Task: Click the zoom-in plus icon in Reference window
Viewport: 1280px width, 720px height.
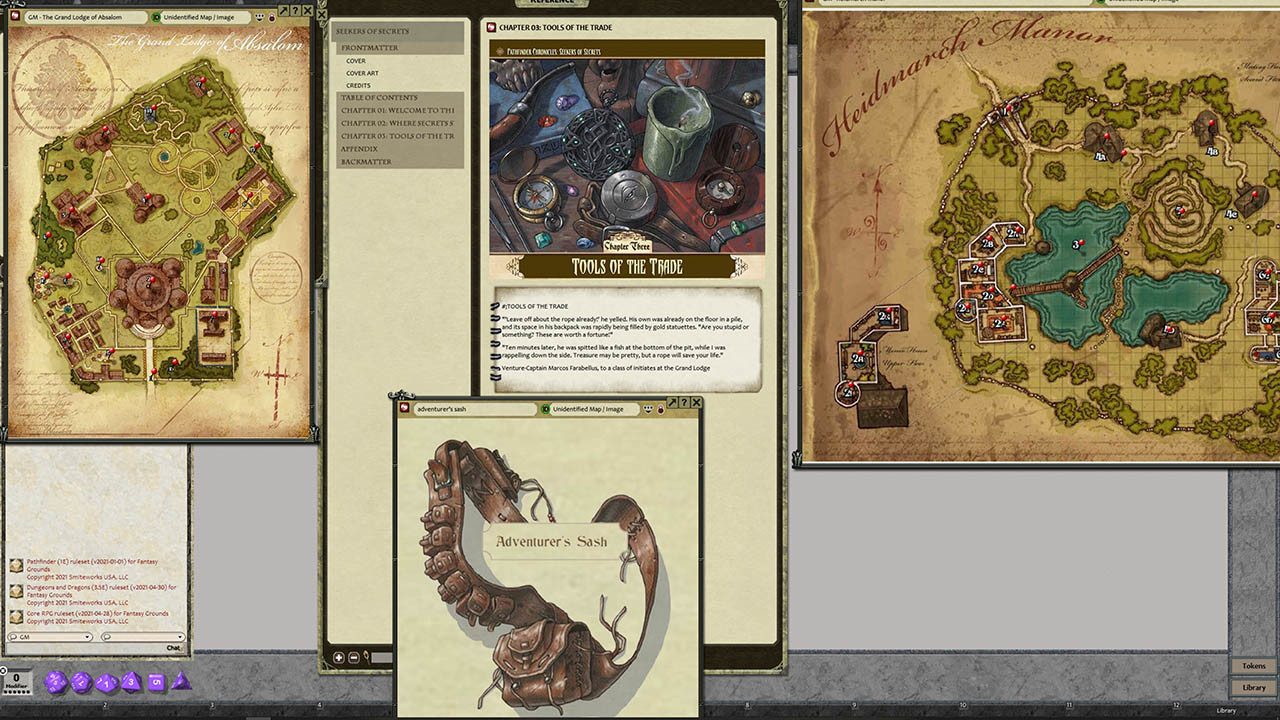Action: click(339, 657)
